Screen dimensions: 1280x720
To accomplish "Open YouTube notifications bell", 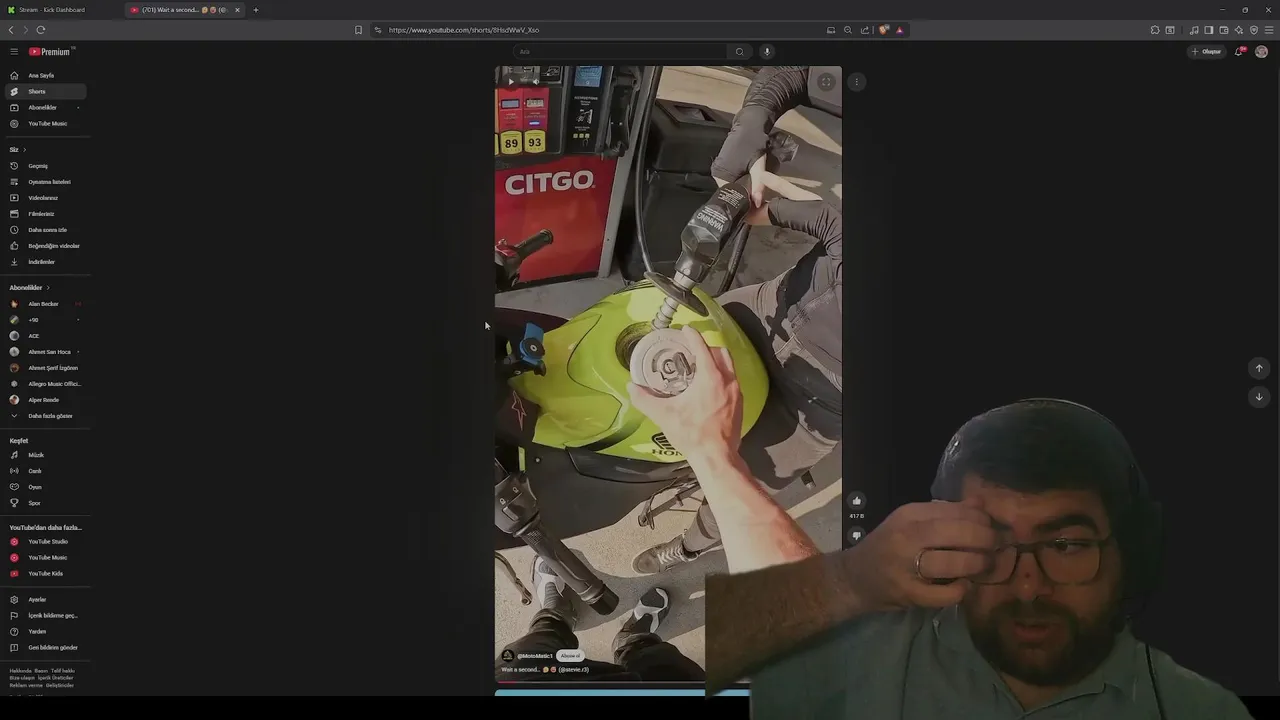I will coord(1239,51).
